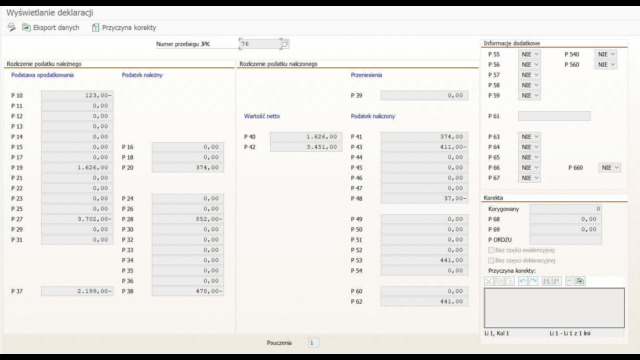Click the Przyczyna korekty text area
Viewport: 640px width, 360px height.
554,308
